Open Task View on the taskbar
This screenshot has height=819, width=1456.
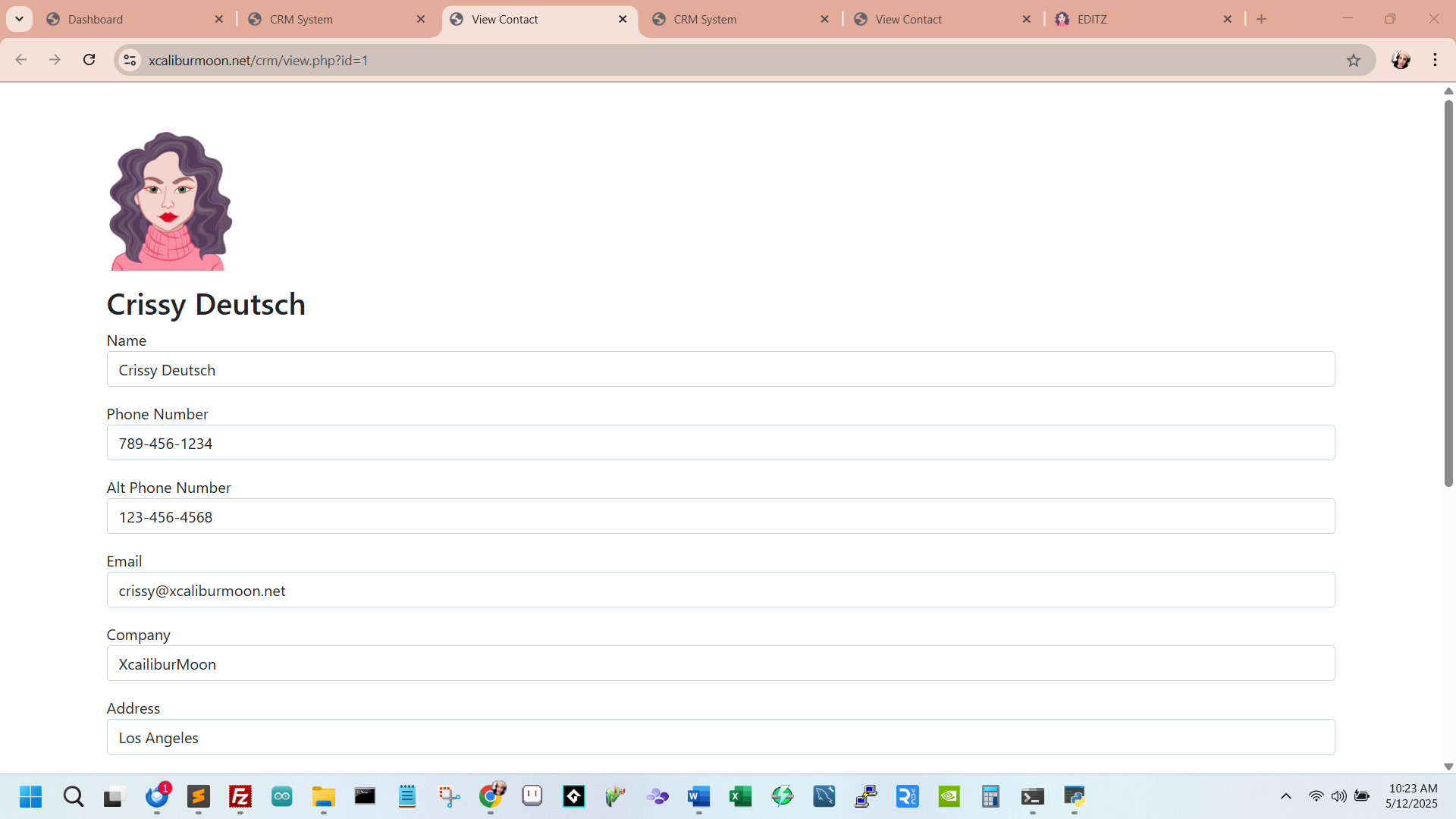114,796
